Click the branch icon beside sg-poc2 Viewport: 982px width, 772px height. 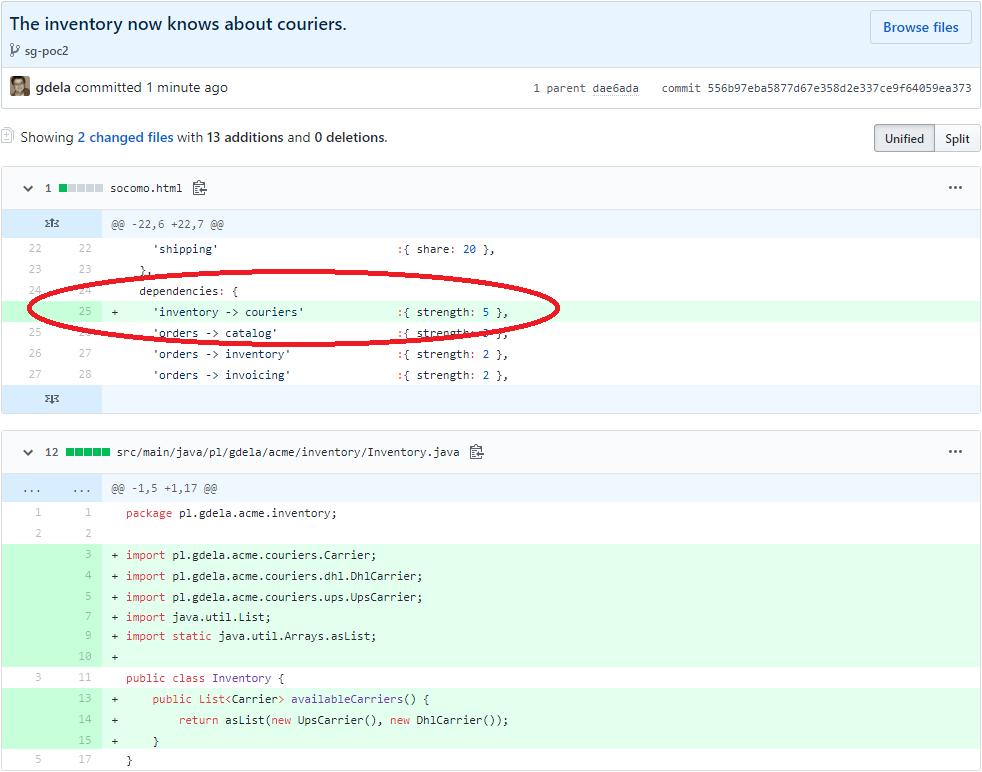[x=13, y=50]
